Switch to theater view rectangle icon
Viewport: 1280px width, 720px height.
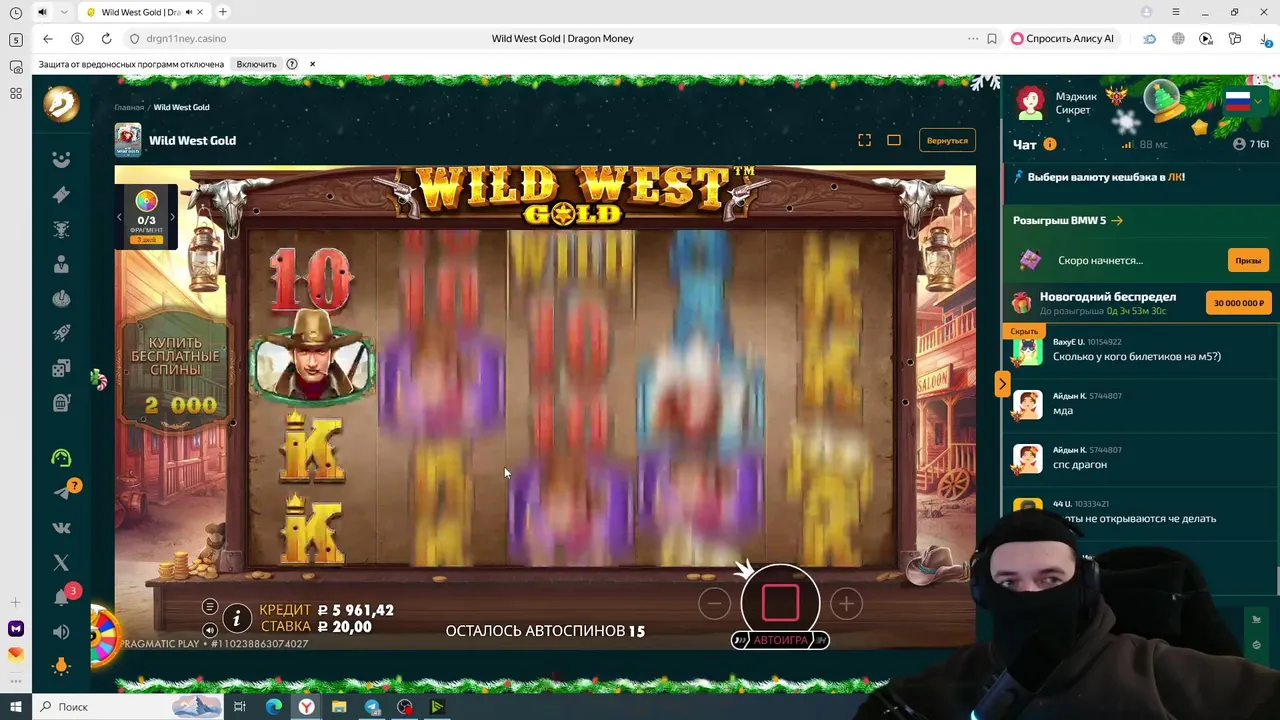(x=894, y=140)
